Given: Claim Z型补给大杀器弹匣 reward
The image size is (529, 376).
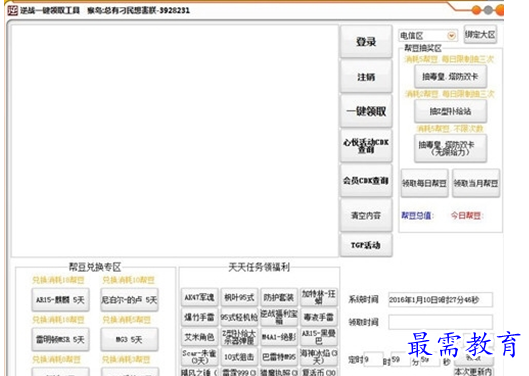Looking at the screenshot, I should (x=239, y=337).
